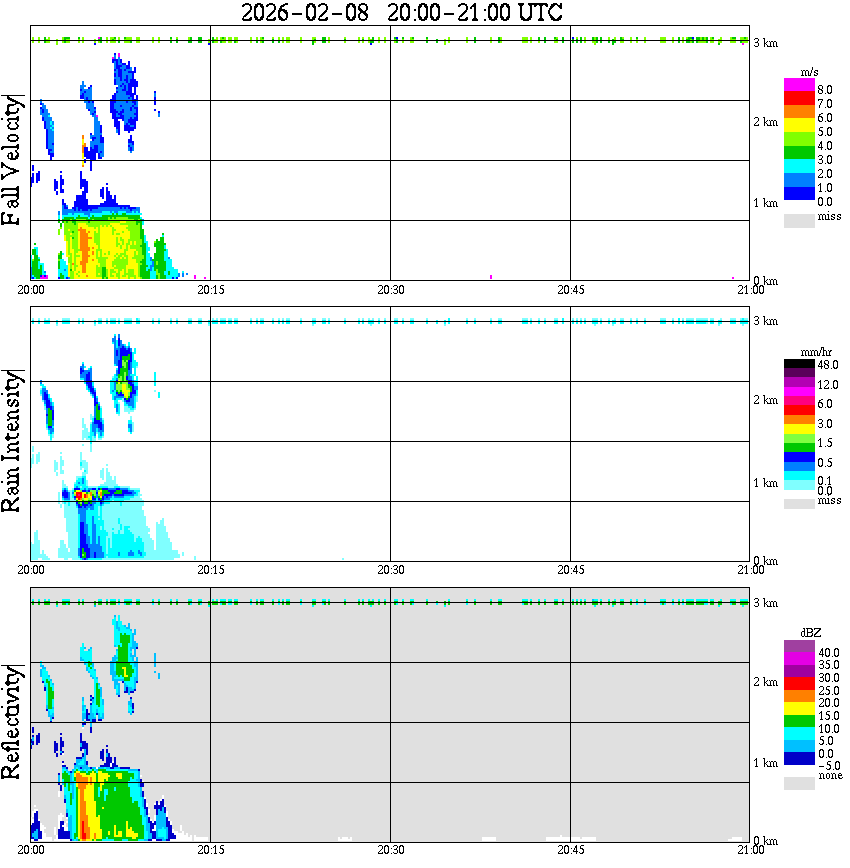850x868 pixels.
Task: Click the purple 40.0 dBZ legend swatch
Action: [x=799, y=646]
